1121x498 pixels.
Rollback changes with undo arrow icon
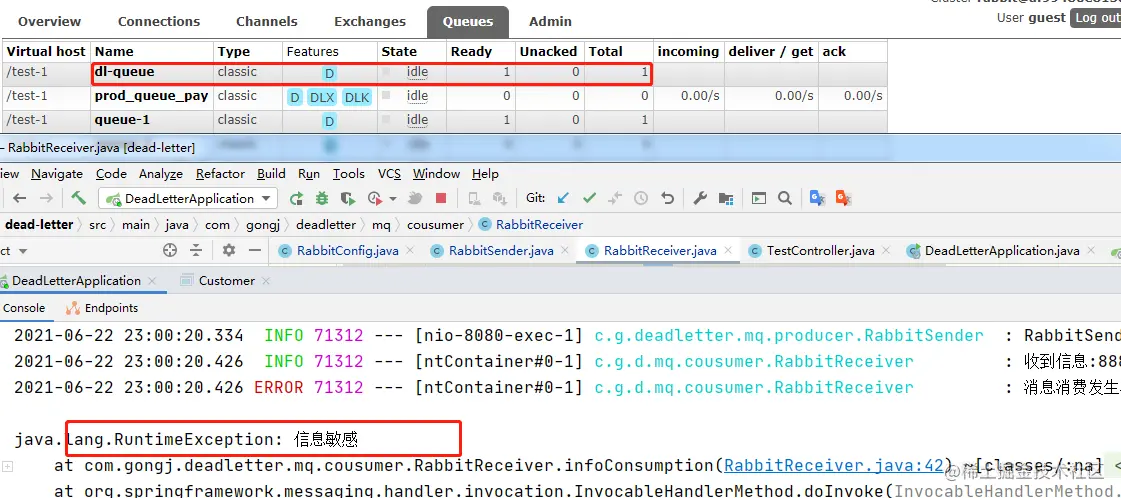click(667, 198)
